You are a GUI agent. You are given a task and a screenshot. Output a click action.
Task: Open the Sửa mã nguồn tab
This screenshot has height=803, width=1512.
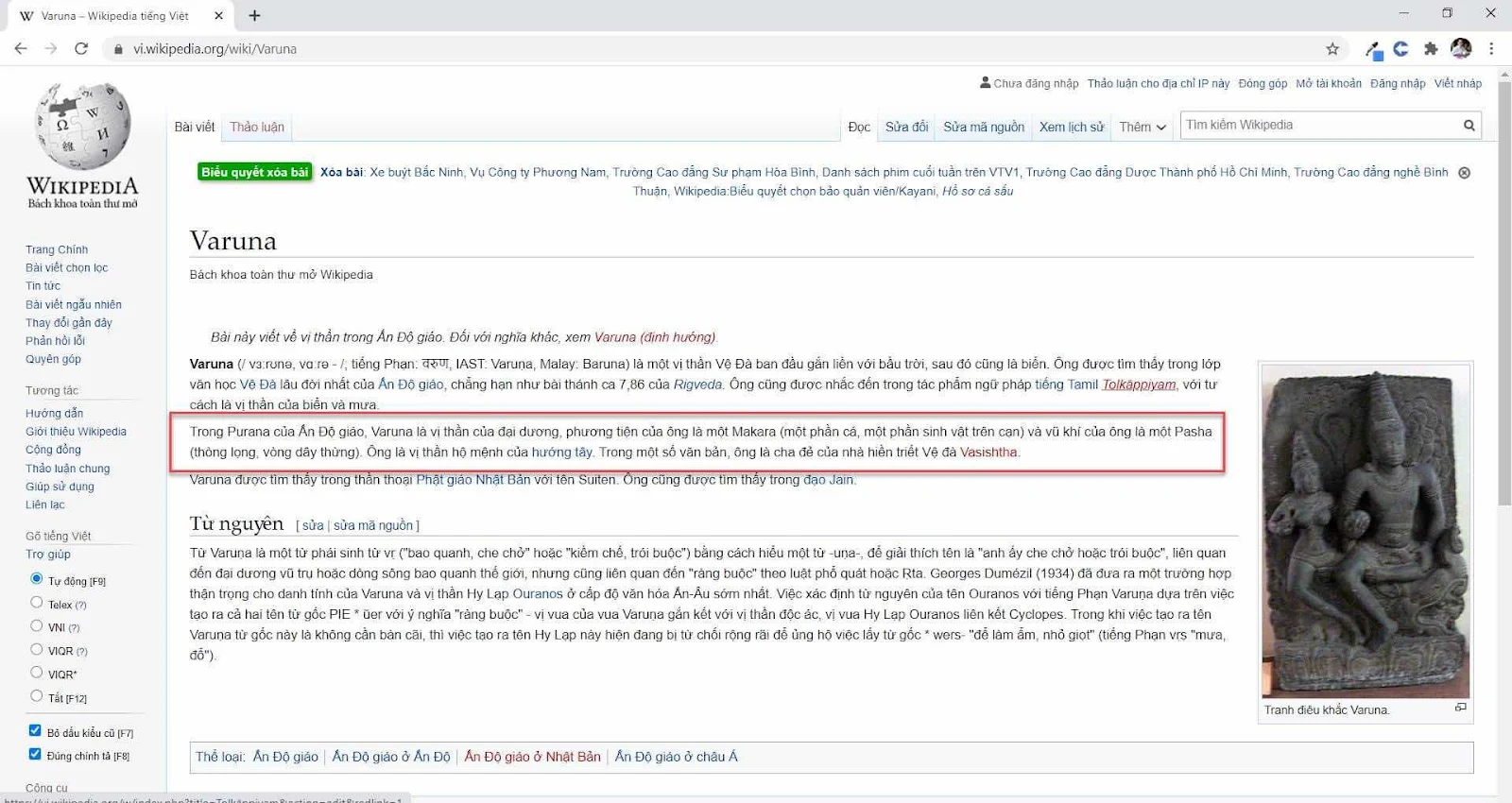[x=984, y=127]
